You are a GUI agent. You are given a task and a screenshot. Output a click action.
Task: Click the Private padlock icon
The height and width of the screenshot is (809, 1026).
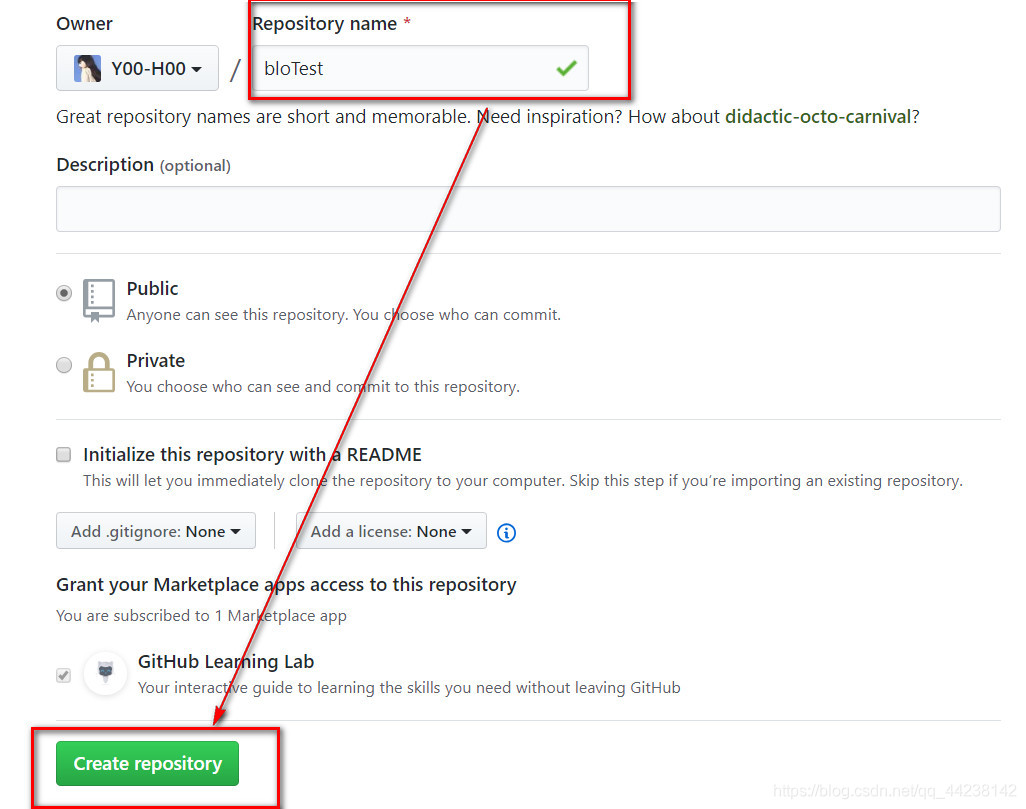(x=99, y=372)
